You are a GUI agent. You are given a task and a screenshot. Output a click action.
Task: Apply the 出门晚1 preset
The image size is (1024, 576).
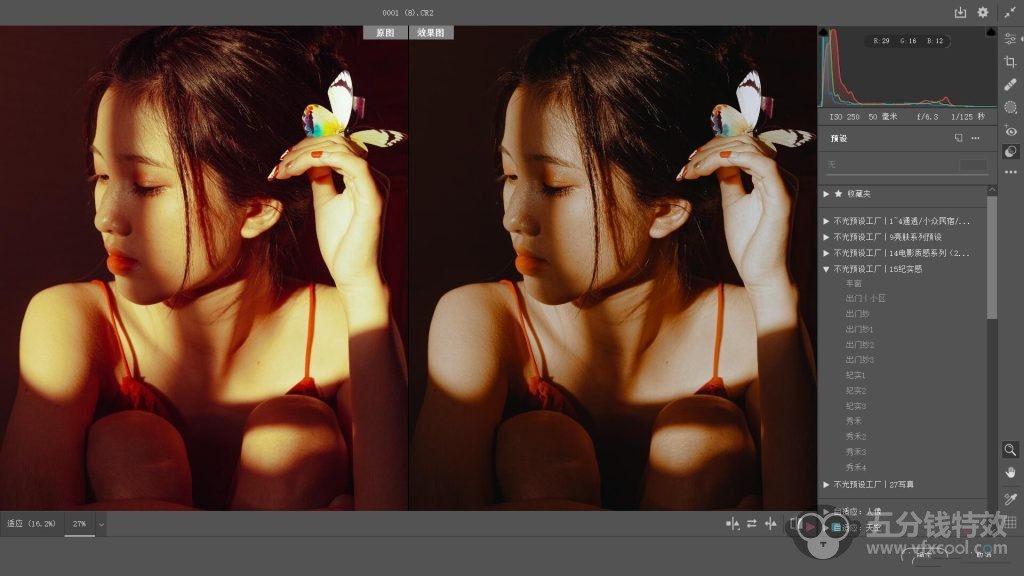859,329
